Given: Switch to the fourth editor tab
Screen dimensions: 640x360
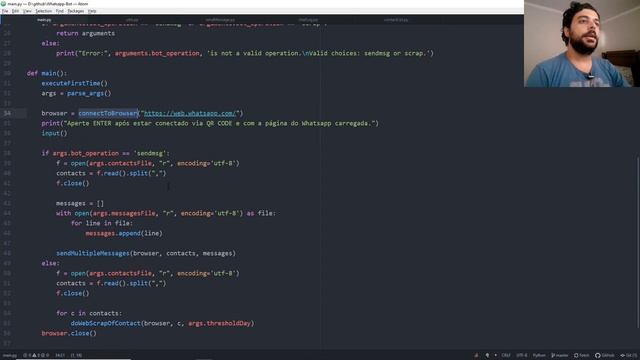Looking at the screenshot, I should coord(308,20).
